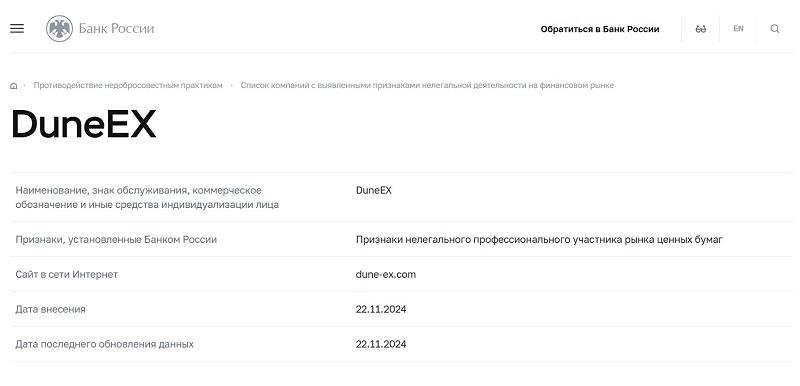Click 'Признаки нелегального профессионального участника' text
Screen dimensions: 800x386
[539, 240]
